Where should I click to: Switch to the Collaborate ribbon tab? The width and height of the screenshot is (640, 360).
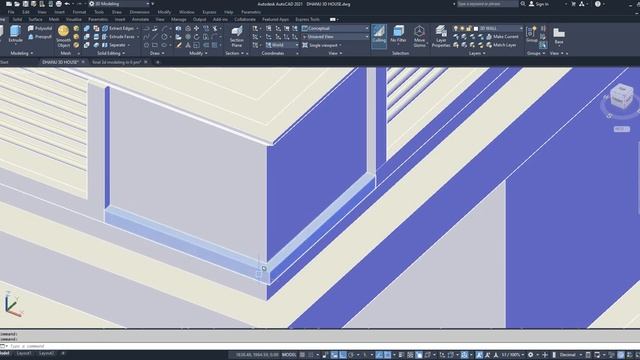coord(245,19)
